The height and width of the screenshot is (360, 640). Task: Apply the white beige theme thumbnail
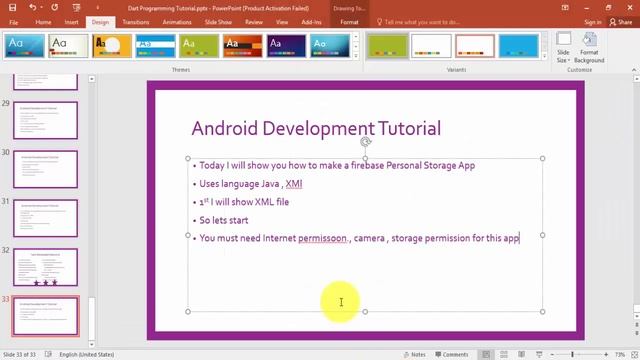point(68,46)
